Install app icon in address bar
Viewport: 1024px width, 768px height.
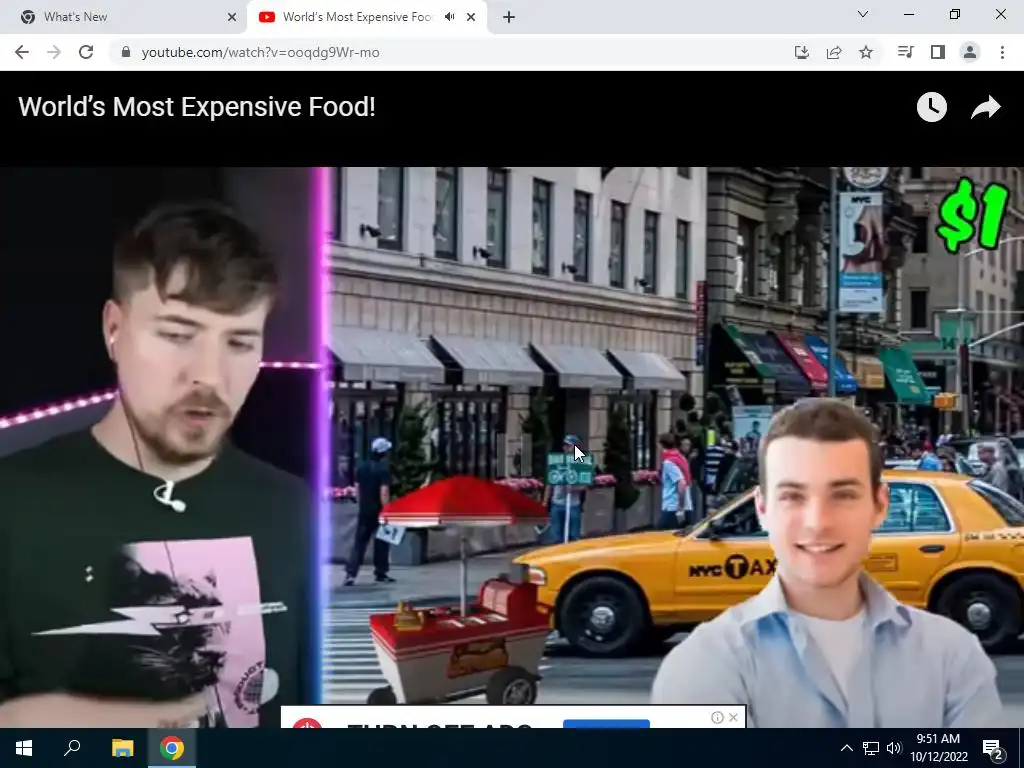tap(801, 52)
